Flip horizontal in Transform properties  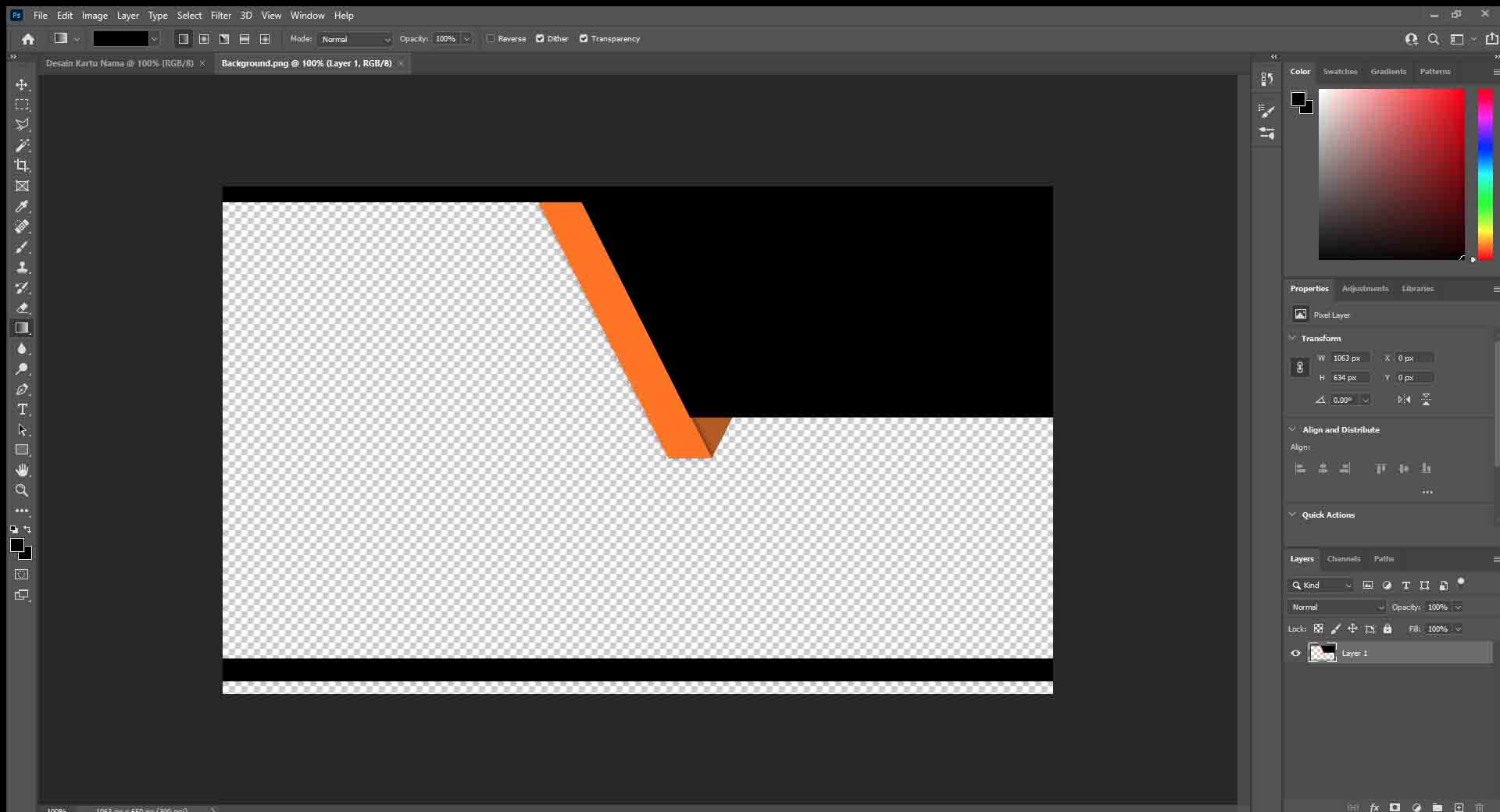pos(1404,400)
